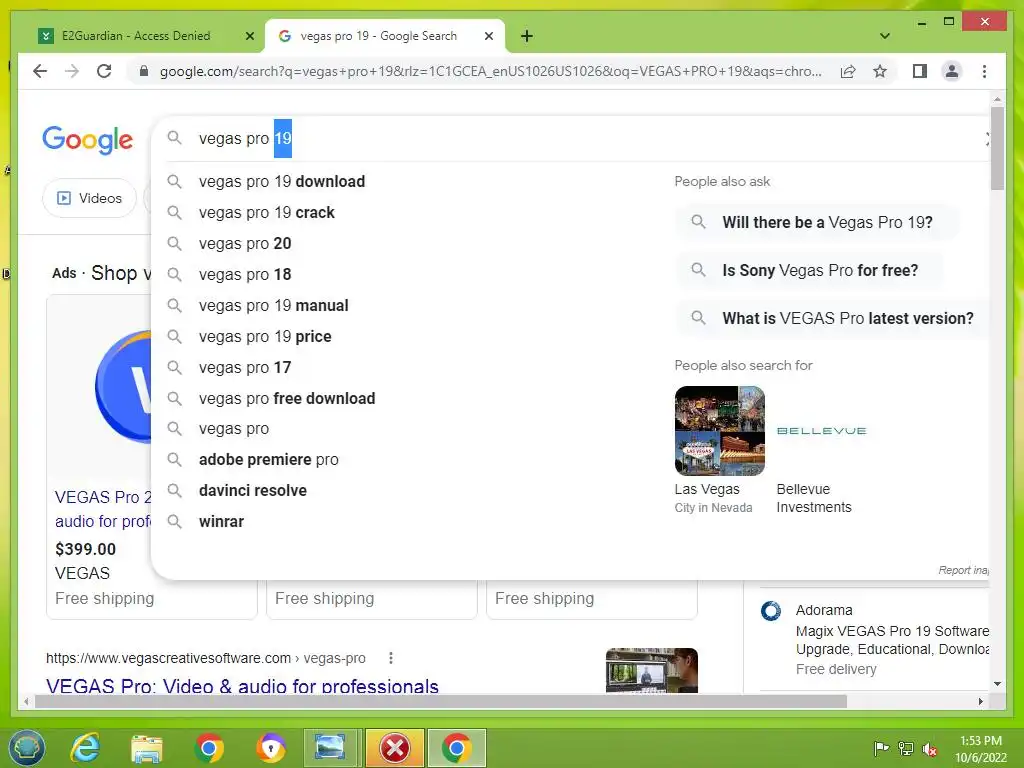Open Las Vegas city thumbnail
This screenshot has width=1024, height=768.
(x=719, y=430)
